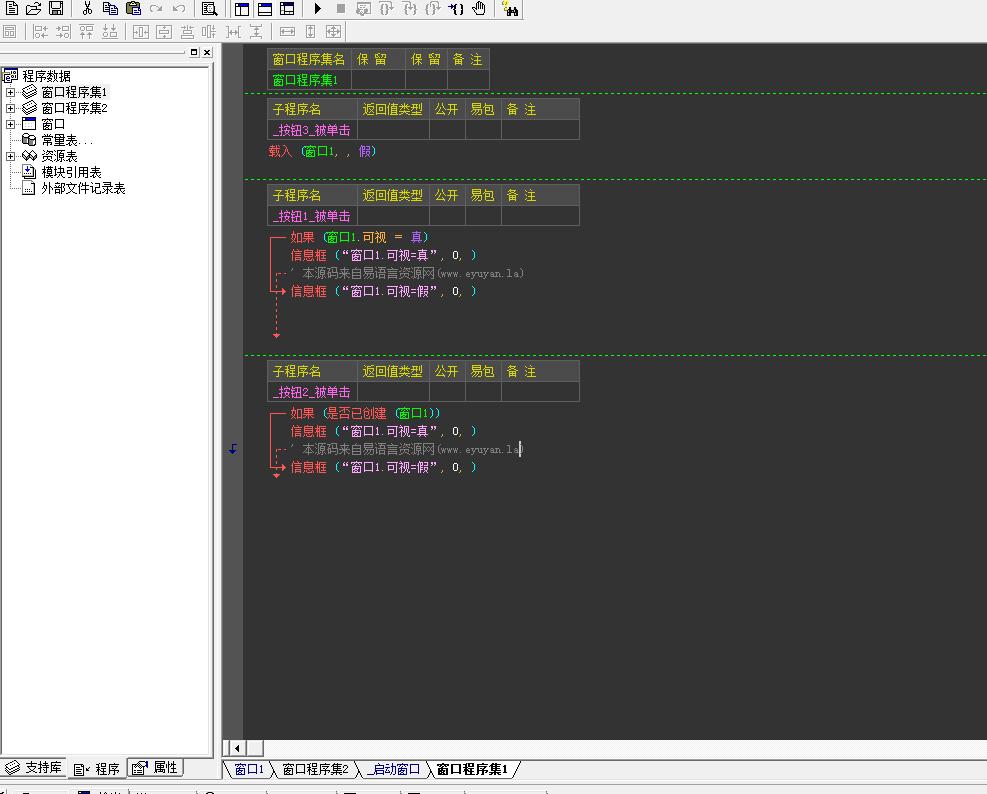987x794 pixels.
Task: Click the 如果 (窗口1.可视 = 真) line
Action: (x=359, y=237)
